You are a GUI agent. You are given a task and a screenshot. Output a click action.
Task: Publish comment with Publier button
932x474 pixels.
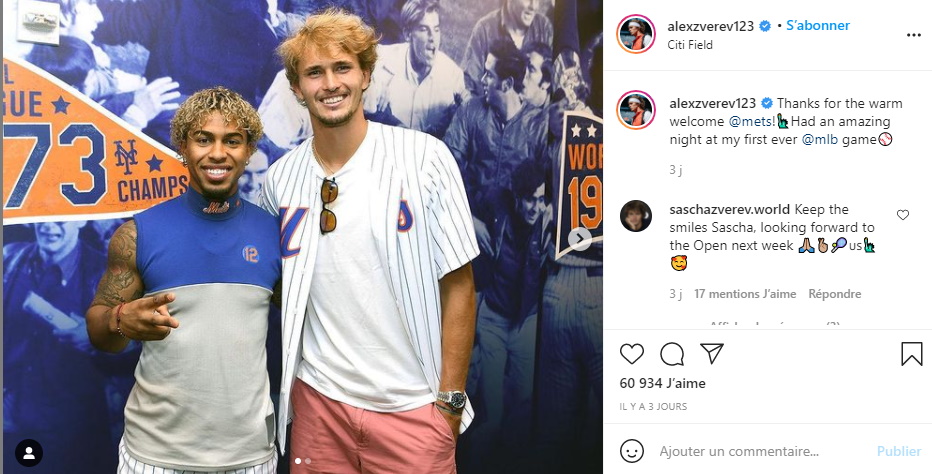899,452
